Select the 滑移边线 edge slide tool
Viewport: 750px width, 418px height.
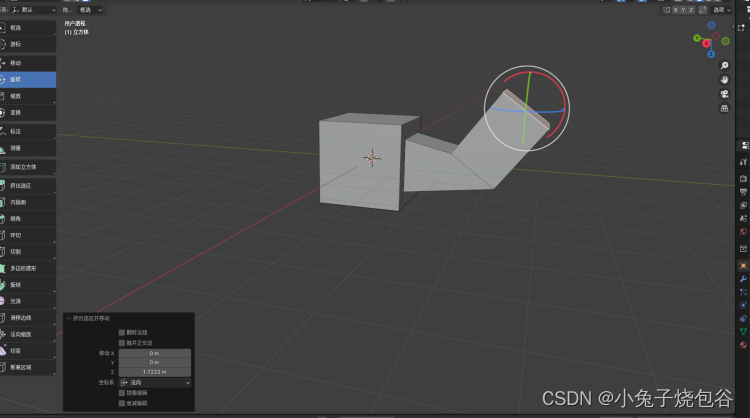pyautogui.click(x=28, y=318)
